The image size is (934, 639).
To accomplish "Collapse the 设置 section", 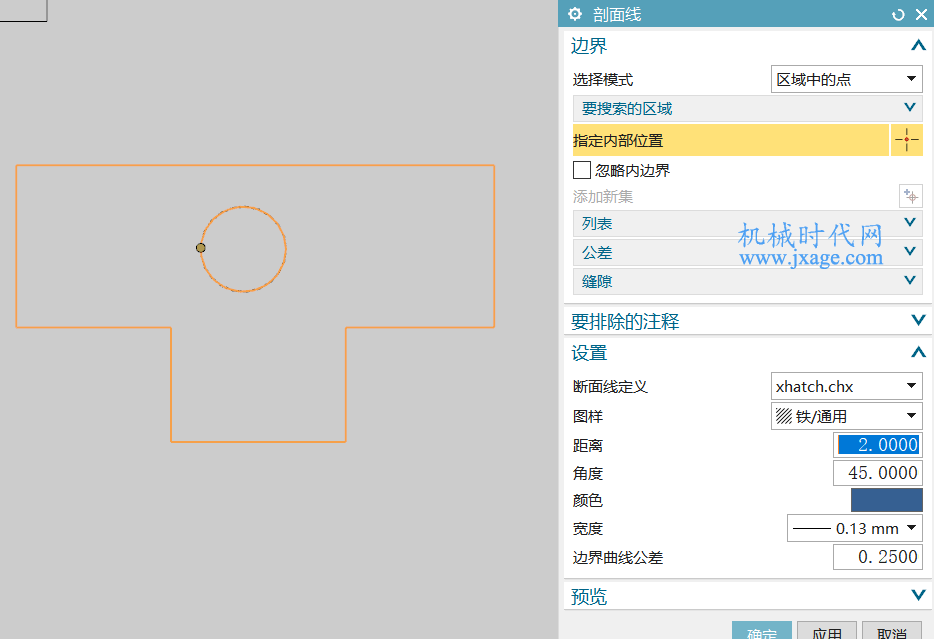I will pos(918,353).
